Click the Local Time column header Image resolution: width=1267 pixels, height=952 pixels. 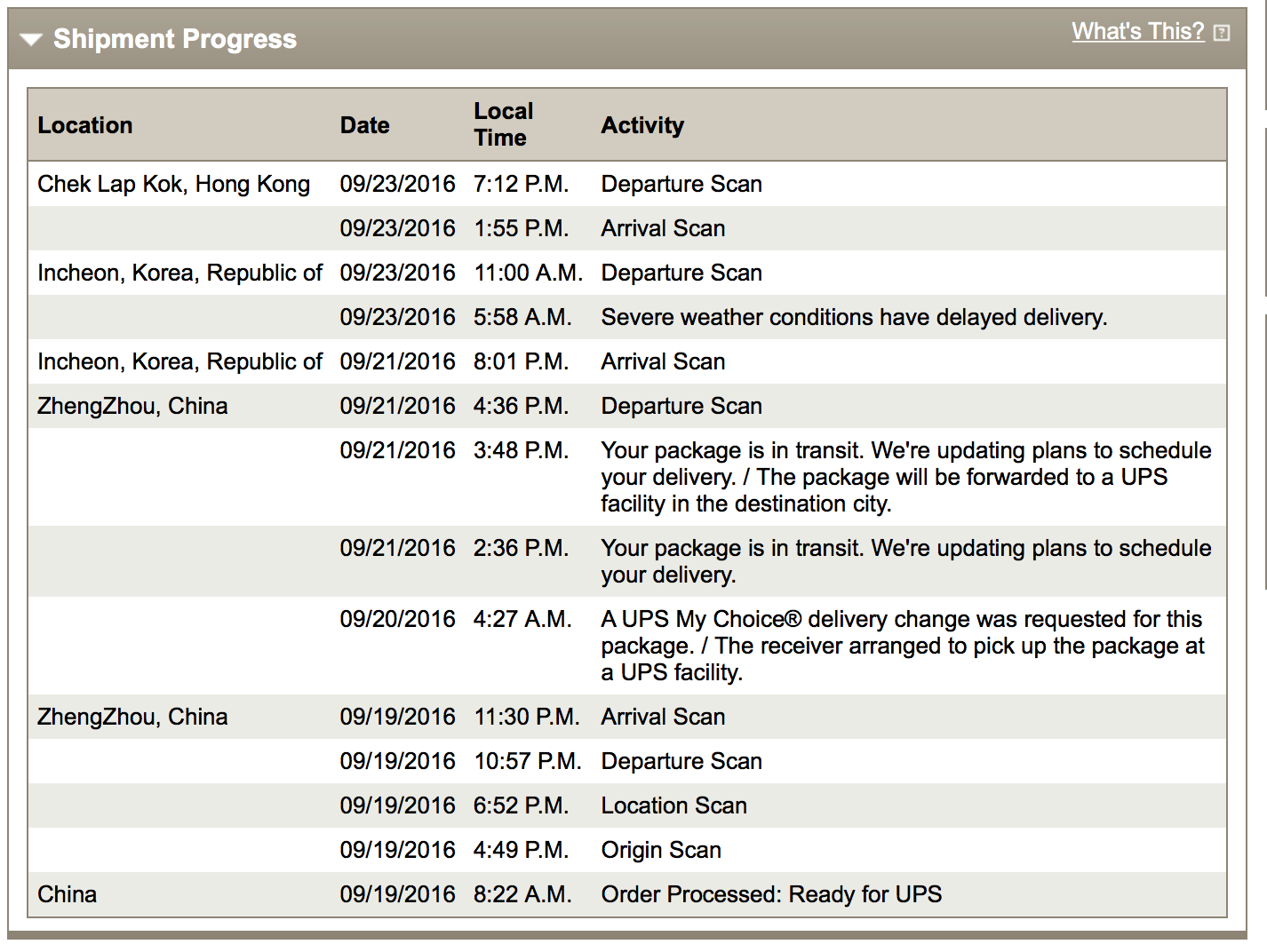click(x=503, y=124)
